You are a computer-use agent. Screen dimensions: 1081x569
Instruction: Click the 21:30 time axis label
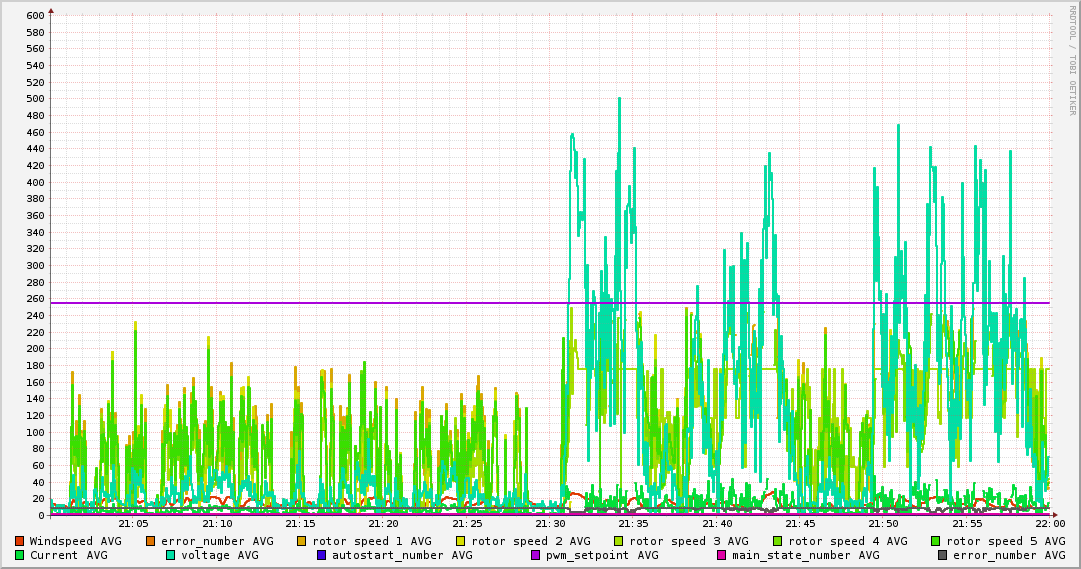pos(550,523)
